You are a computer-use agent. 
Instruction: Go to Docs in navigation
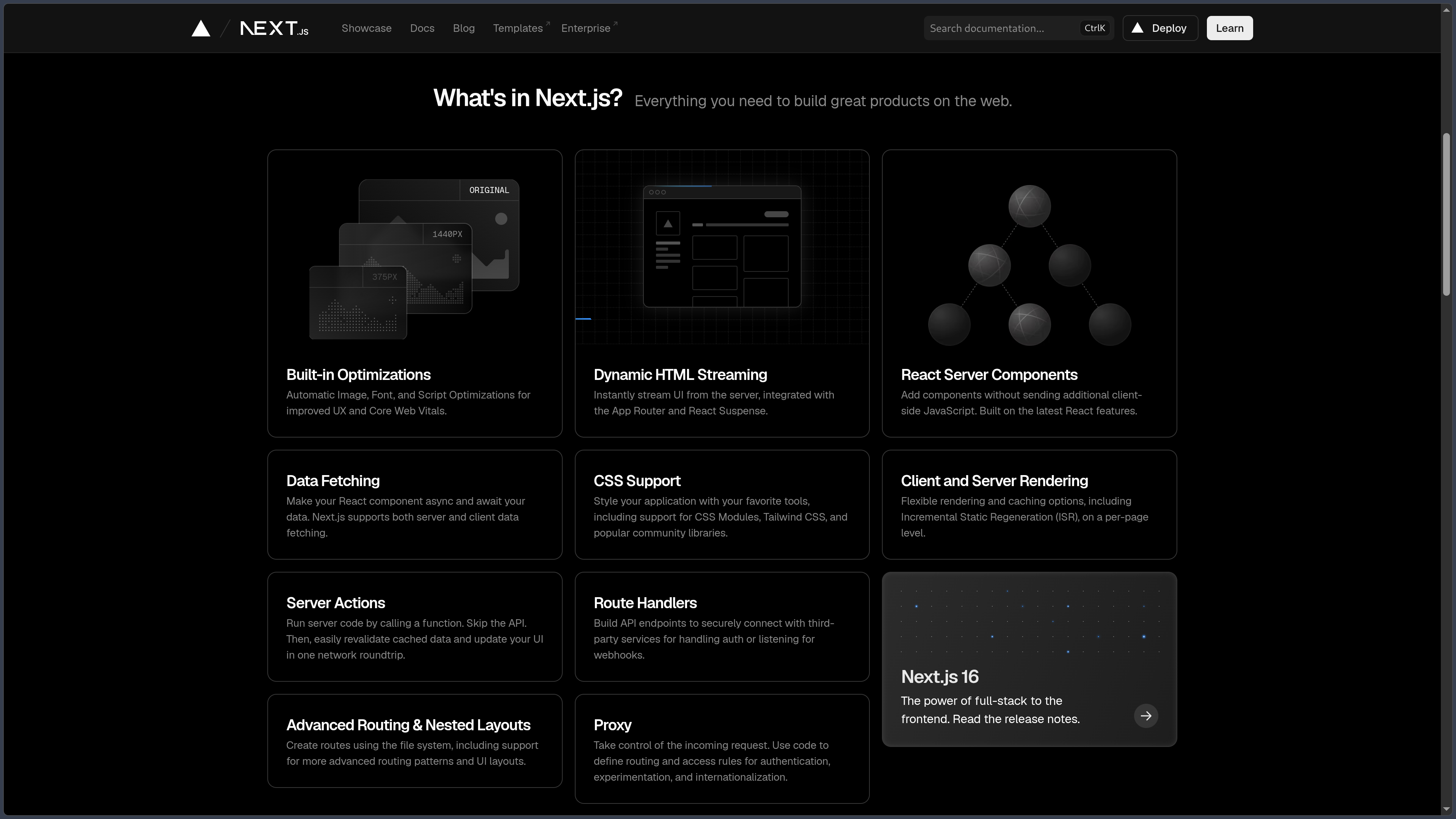point(422,28)
